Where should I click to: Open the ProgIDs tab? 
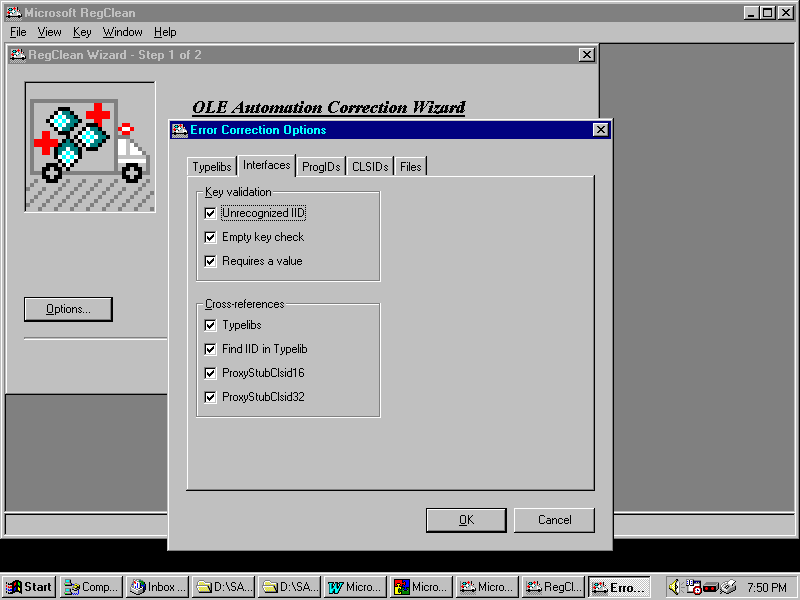point(321,167)
